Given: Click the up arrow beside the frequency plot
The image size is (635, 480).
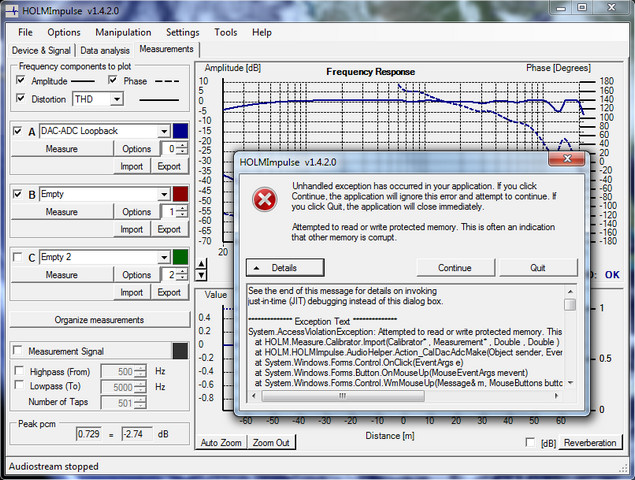Looking at the screenshot, I should click(x=201, y=265).
